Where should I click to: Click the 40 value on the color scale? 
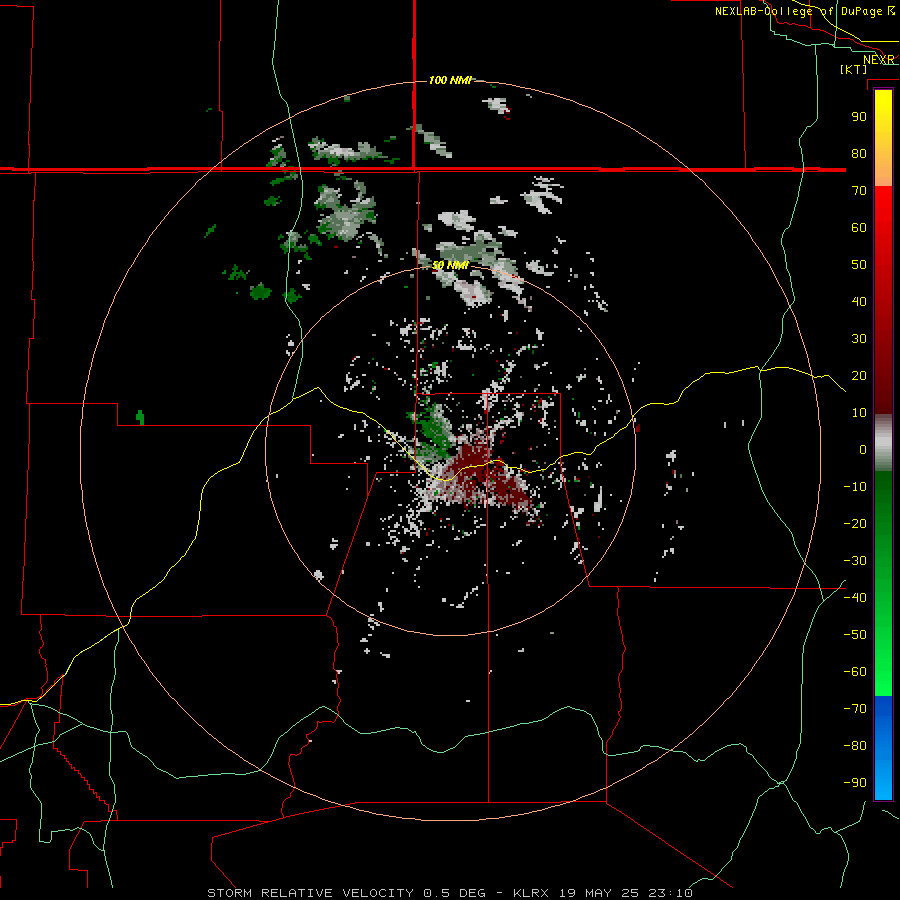click(859, 301)
